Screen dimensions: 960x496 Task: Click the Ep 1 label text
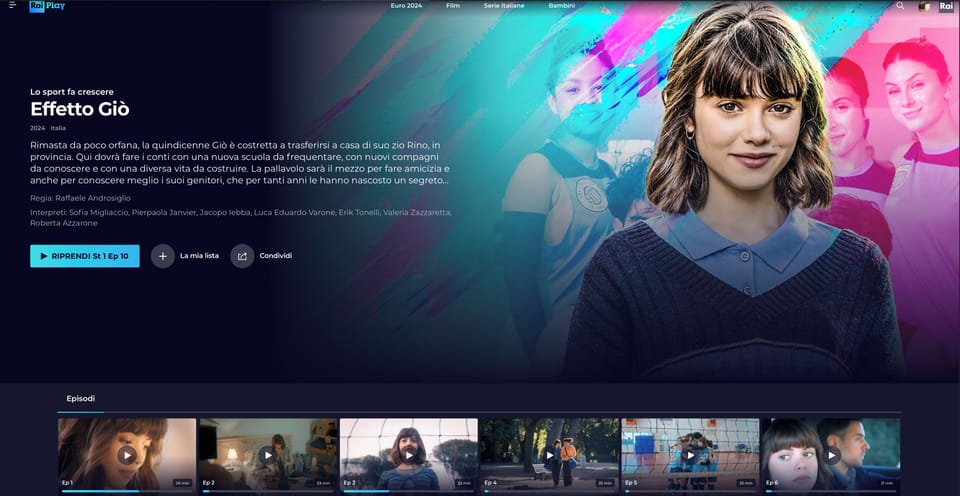coord(67,483)
